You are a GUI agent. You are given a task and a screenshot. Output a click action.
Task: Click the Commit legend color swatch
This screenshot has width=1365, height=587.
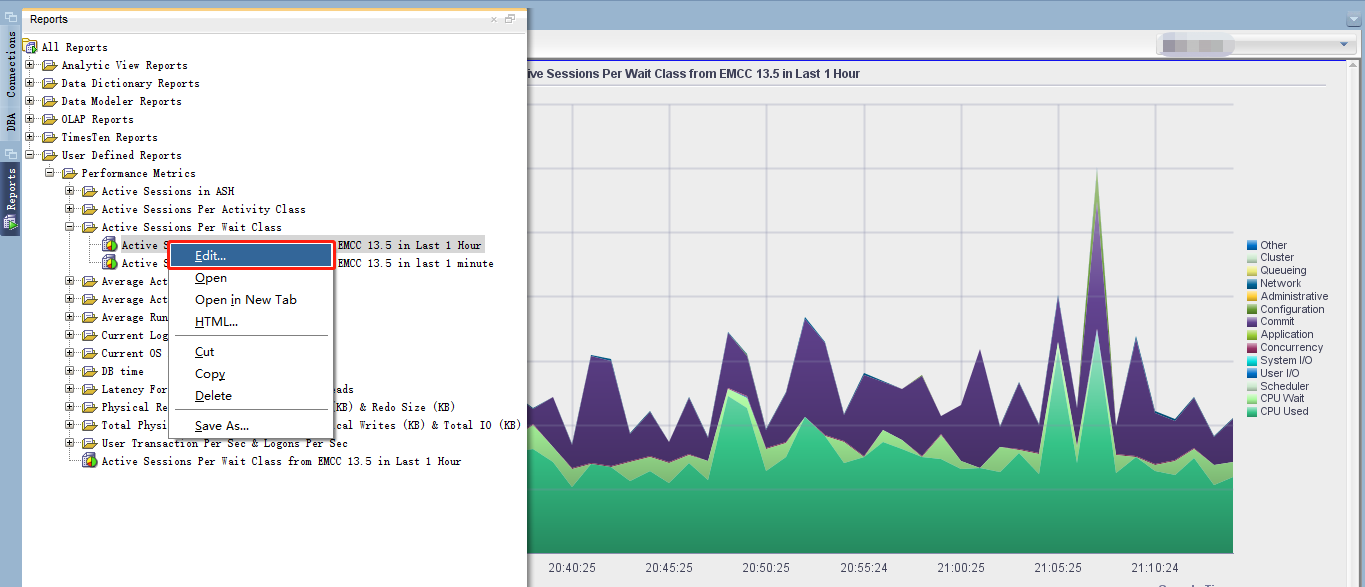(x=1252, y=322)
